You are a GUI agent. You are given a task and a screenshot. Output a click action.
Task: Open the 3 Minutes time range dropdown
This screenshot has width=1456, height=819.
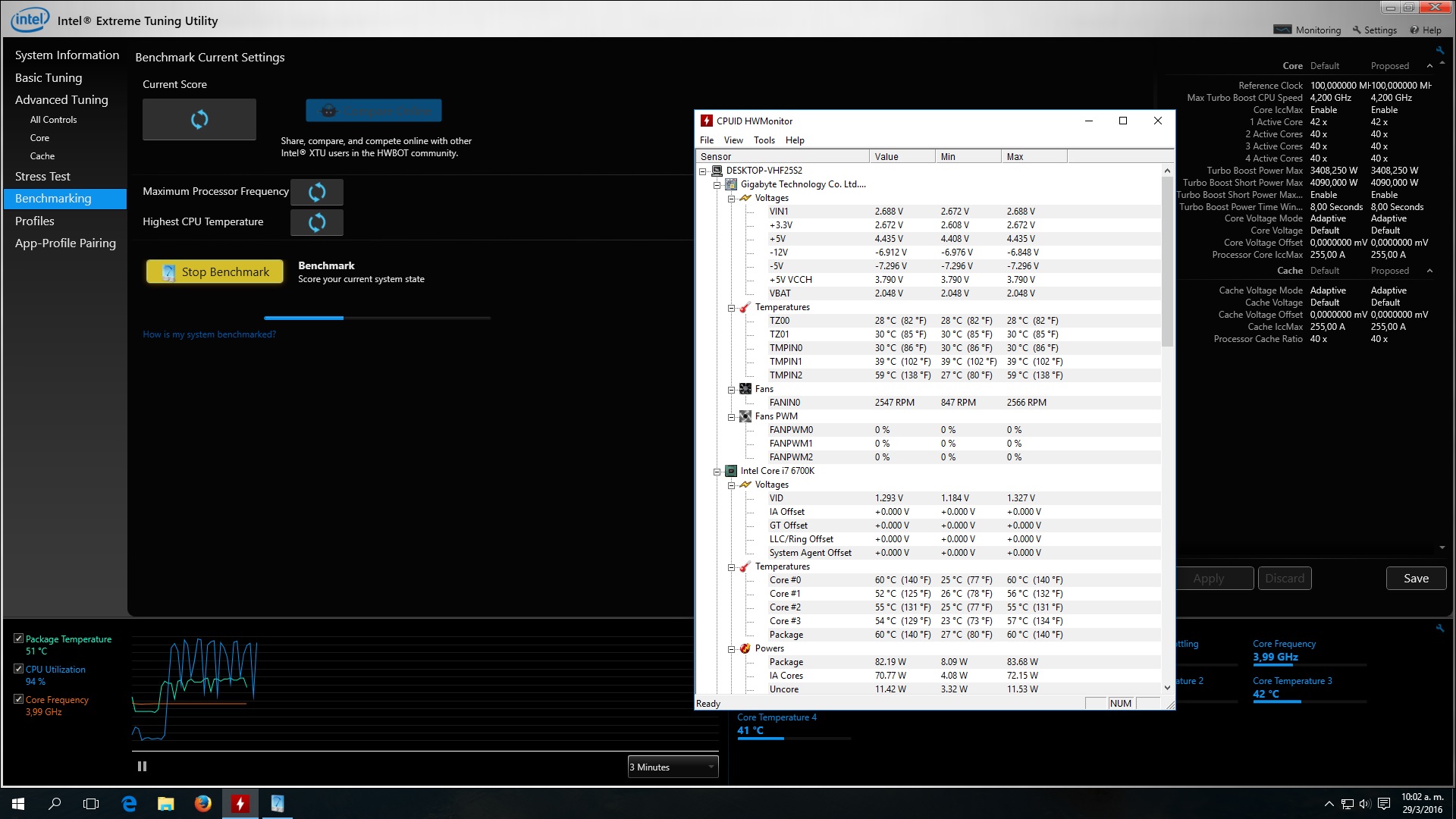click(x=673, y=767)
